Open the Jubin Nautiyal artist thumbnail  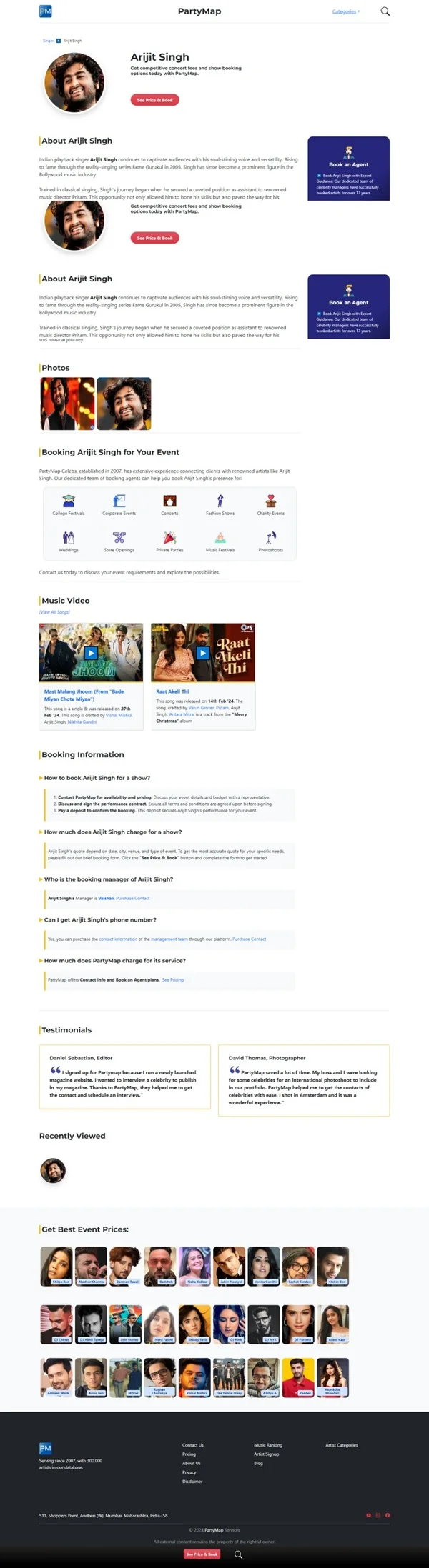click(x=229, y=1266)
